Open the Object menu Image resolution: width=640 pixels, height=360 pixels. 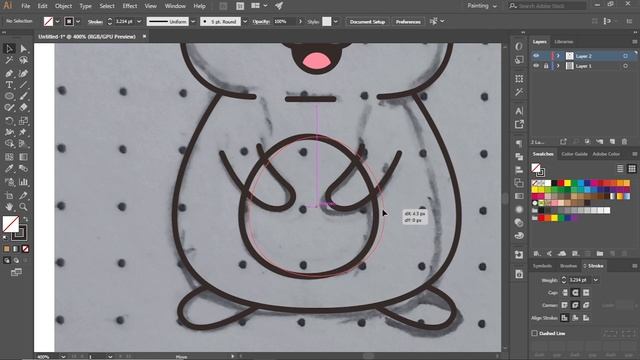pos(63,6)
